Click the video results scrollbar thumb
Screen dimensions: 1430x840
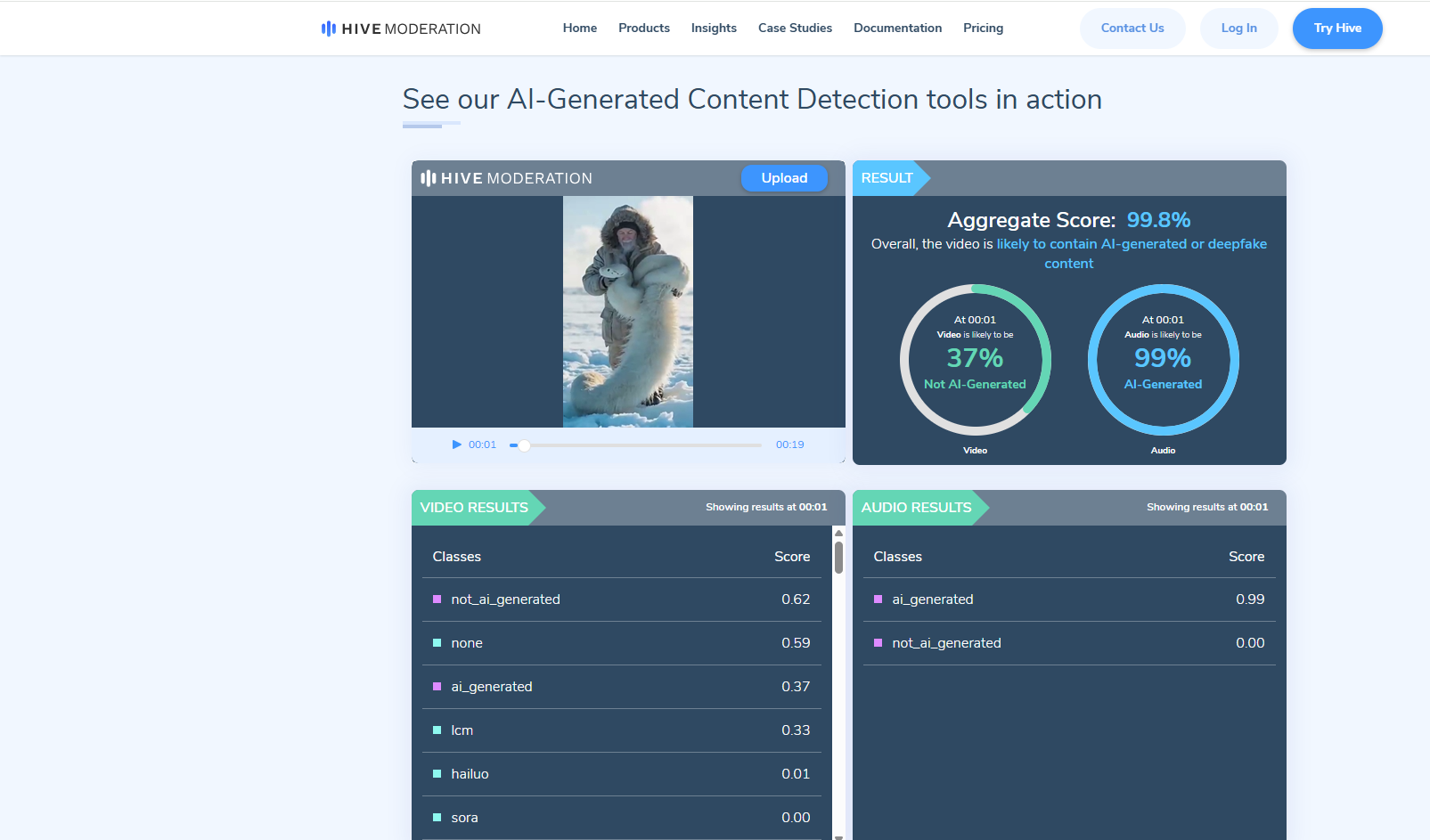tap(838, 559)
